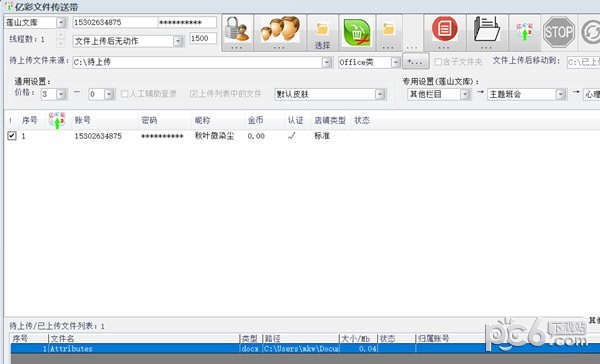Click the STOP sign icon
The height and width of the screenshot is (364, 600).
pos(559,33)
